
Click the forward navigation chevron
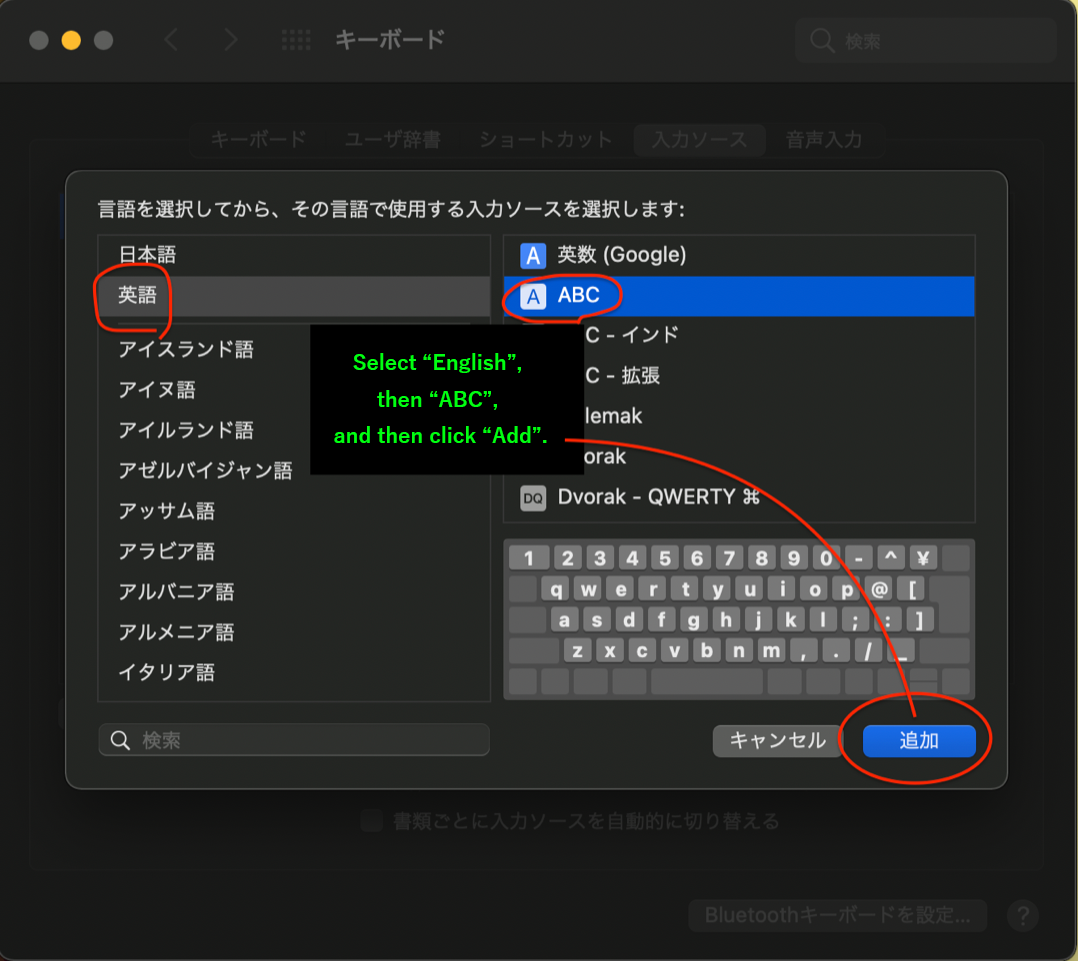[231, 40]
